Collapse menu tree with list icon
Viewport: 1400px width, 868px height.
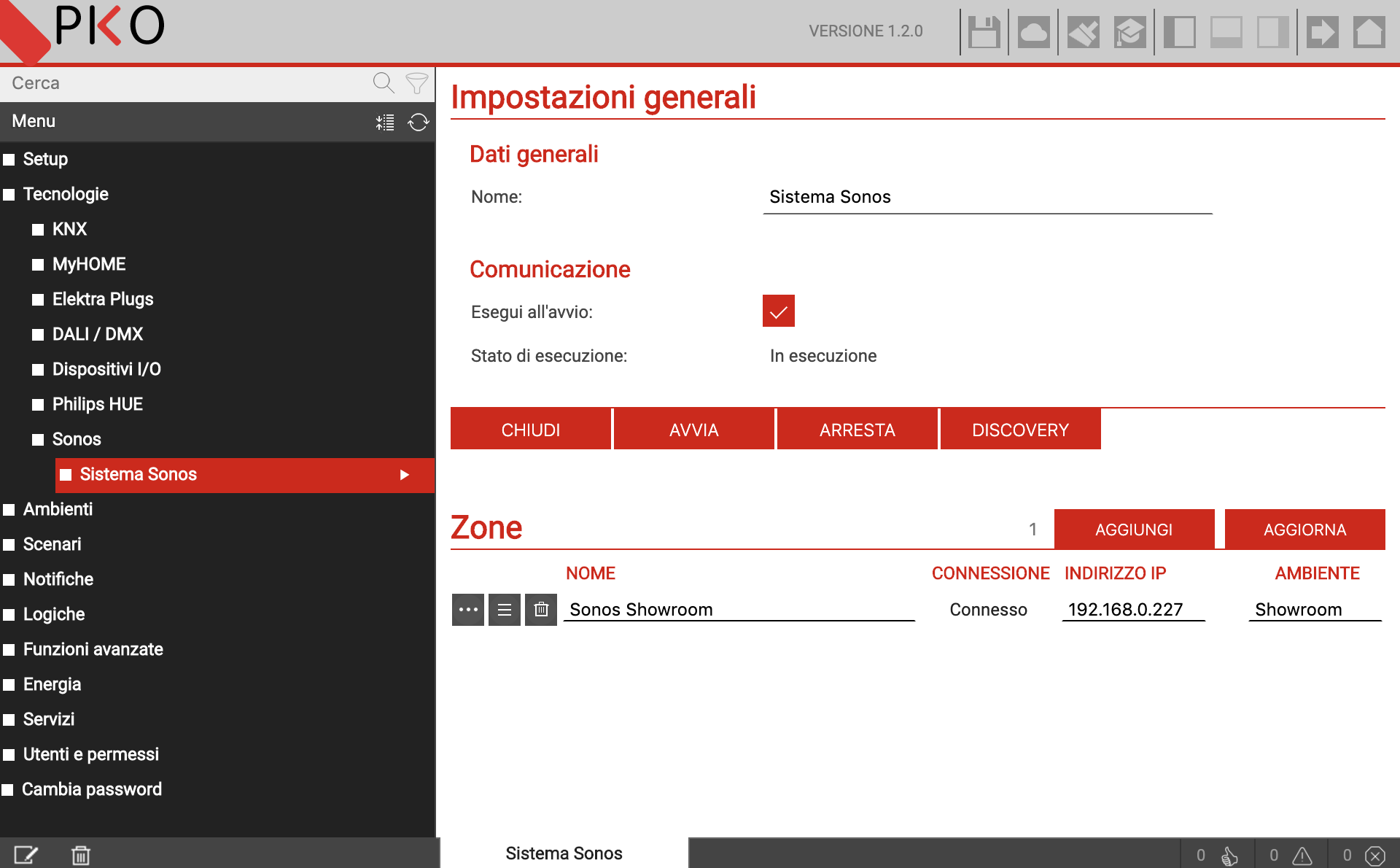tap(385, 122)
